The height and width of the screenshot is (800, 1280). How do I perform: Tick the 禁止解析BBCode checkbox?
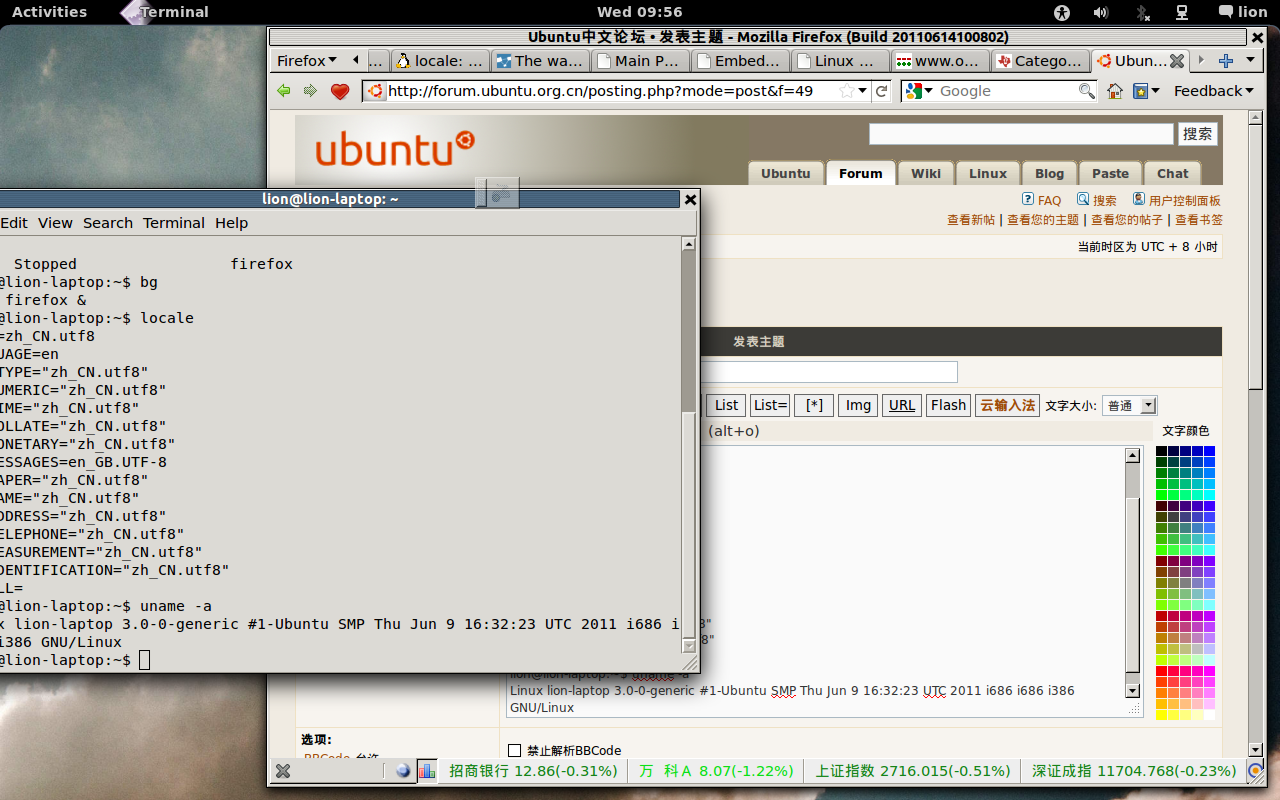click(515, 750)
